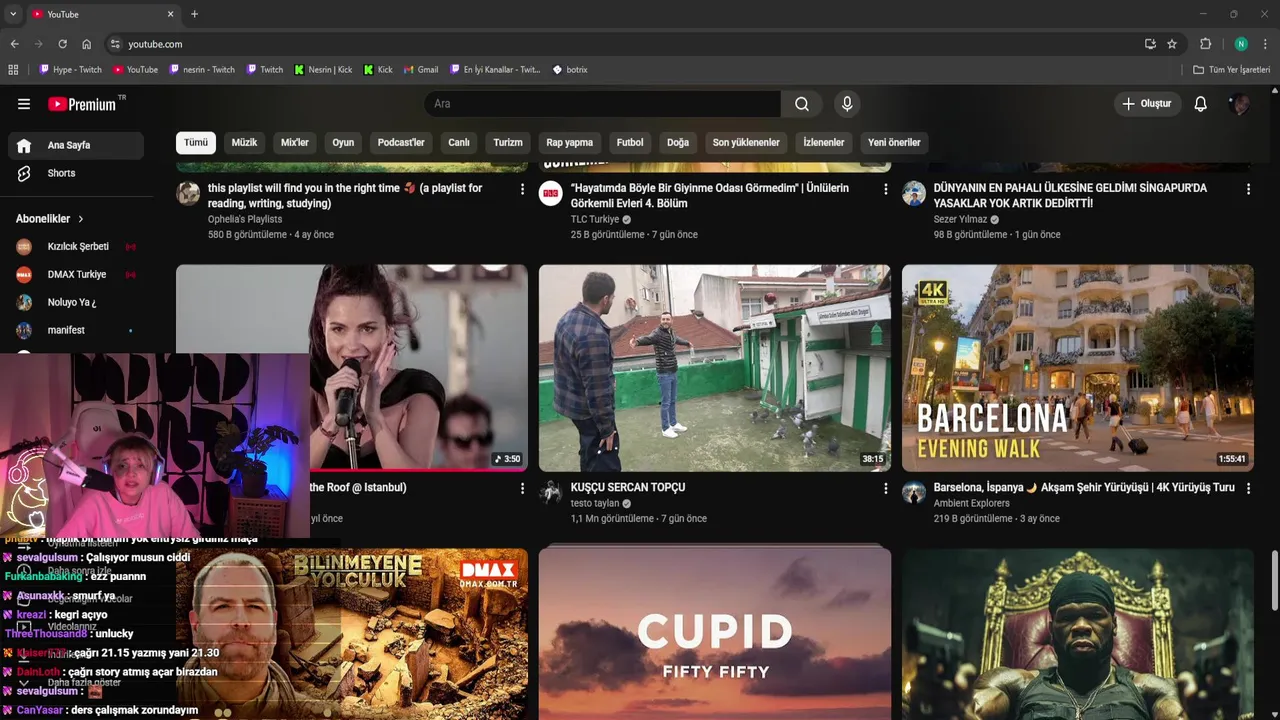Open the Hype - Twitch bookmark
Viewport: 1280px width, 720px height.
point(70,70)
